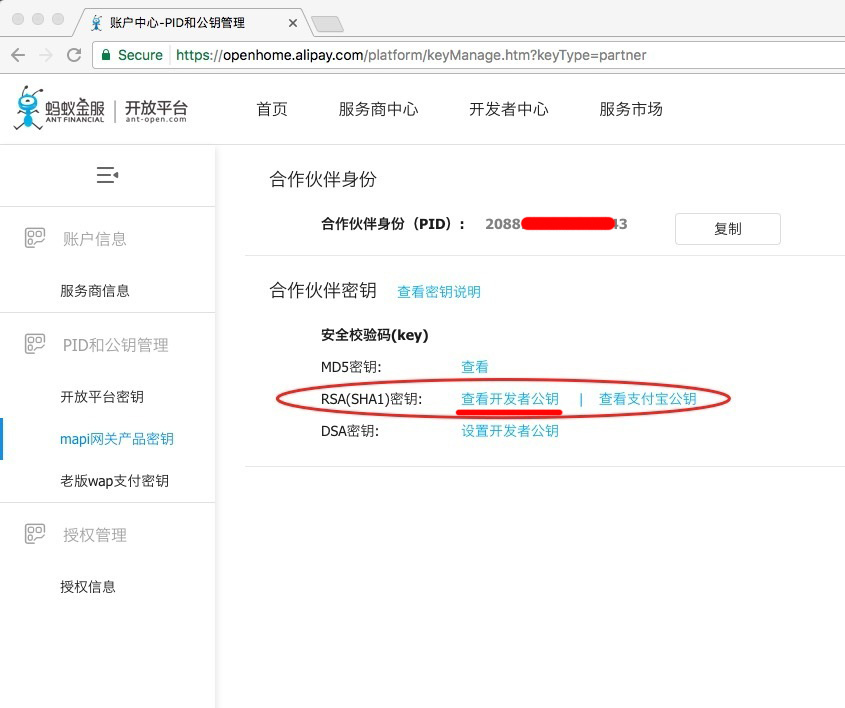This screenshot has width=845, height=708.
Task: Click the PID和公钥管理 section icon
Action: [35, 345]
